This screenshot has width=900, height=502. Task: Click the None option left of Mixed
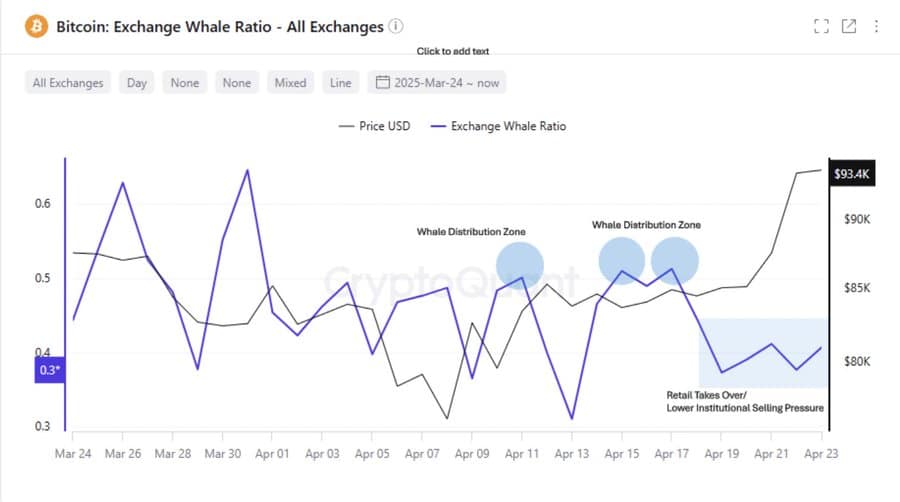coord(237,83)
